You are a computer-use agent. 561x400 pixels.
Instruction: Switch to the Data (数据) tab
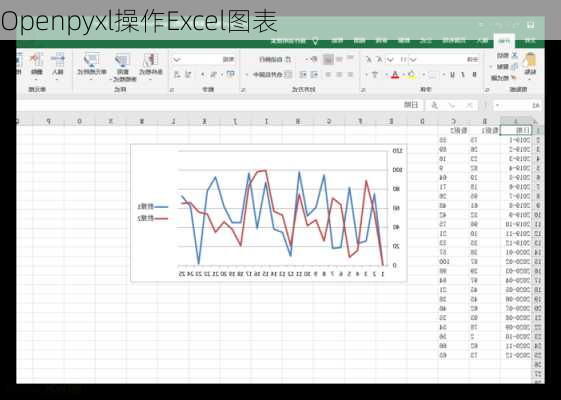pyautogui.click(x=404, y=40)
